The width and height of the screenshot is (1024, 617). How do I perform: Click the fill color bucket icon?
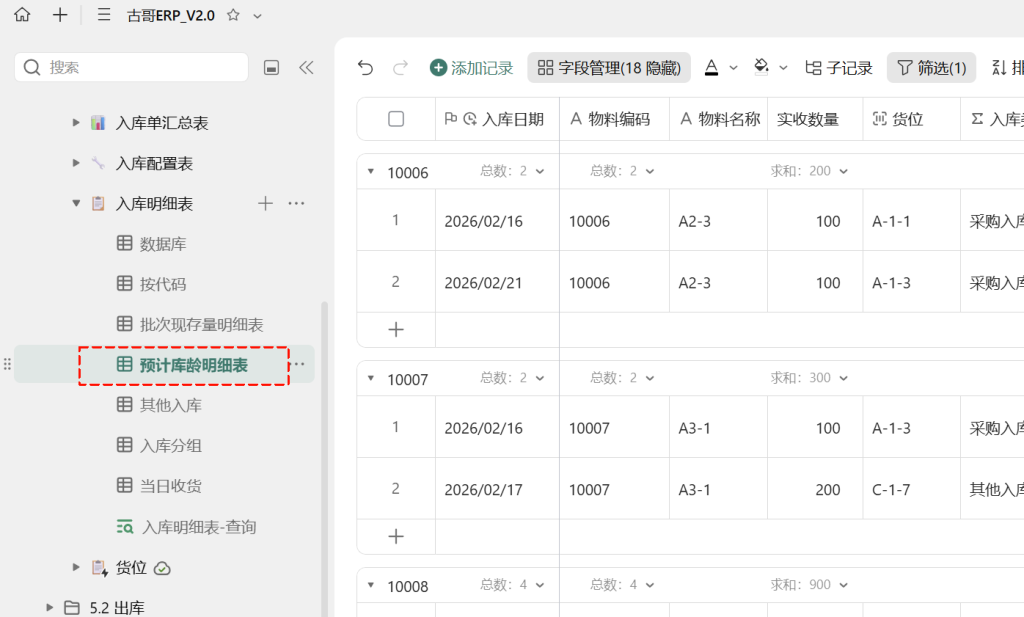click(x=761, y=67)
